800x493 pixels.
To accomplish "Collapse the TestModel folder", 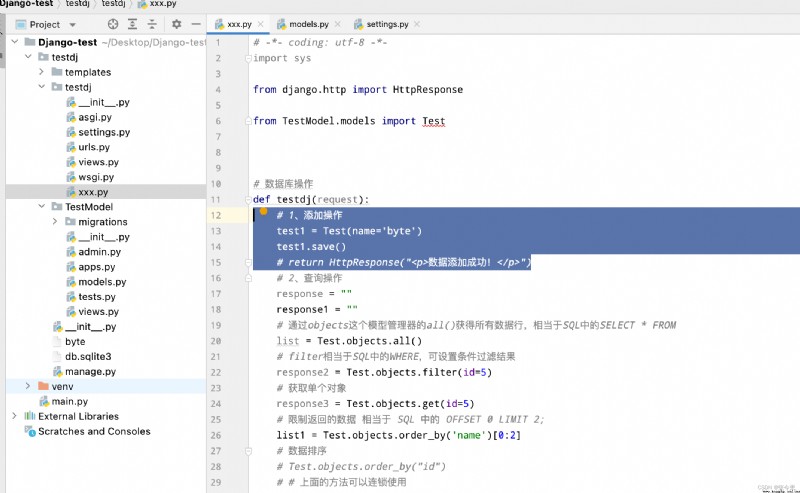I will 42,206.
